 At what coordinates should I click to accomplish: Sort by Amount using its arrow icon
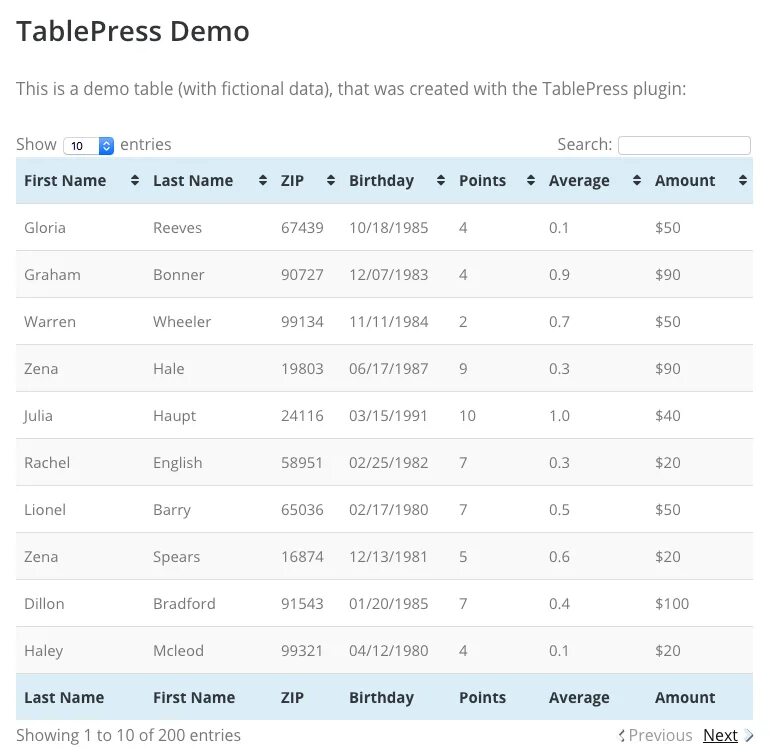click(x=742, y=180)
